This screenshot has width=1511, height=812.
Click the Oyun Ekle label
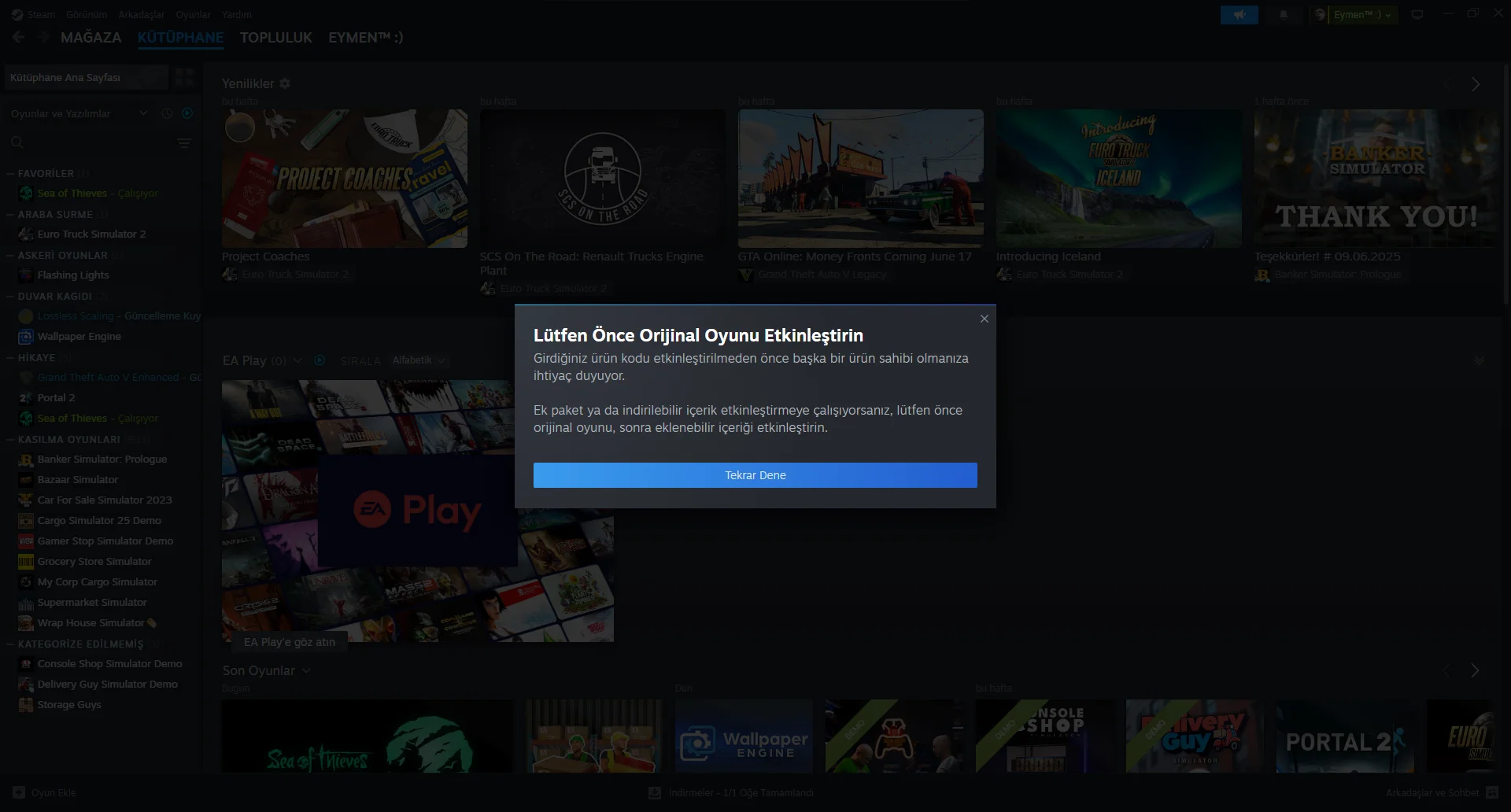54,793
